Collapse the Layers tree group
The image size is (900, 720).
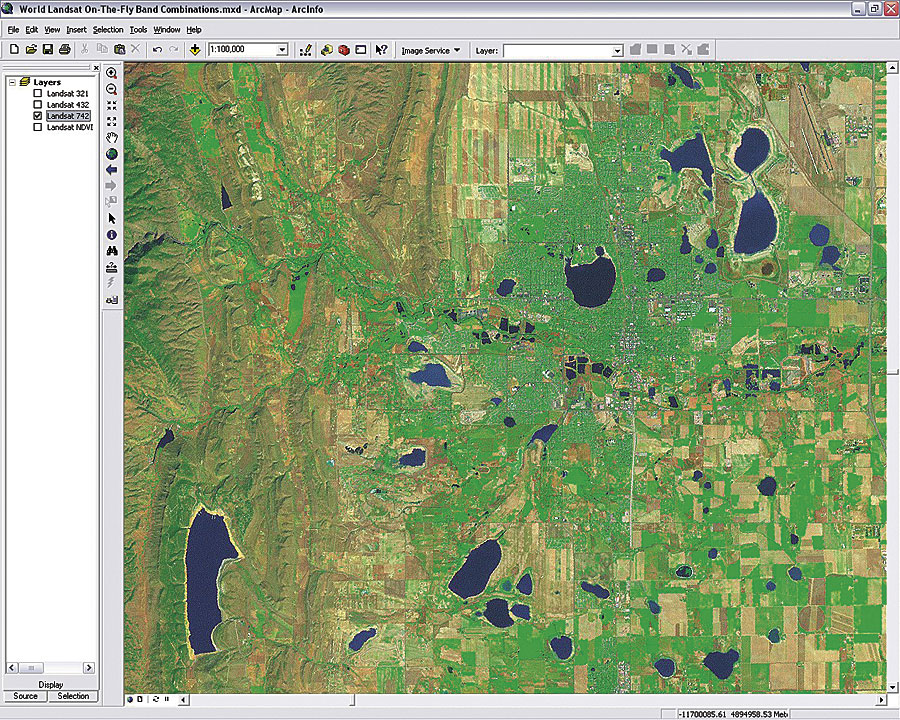(x=12, y=82)
